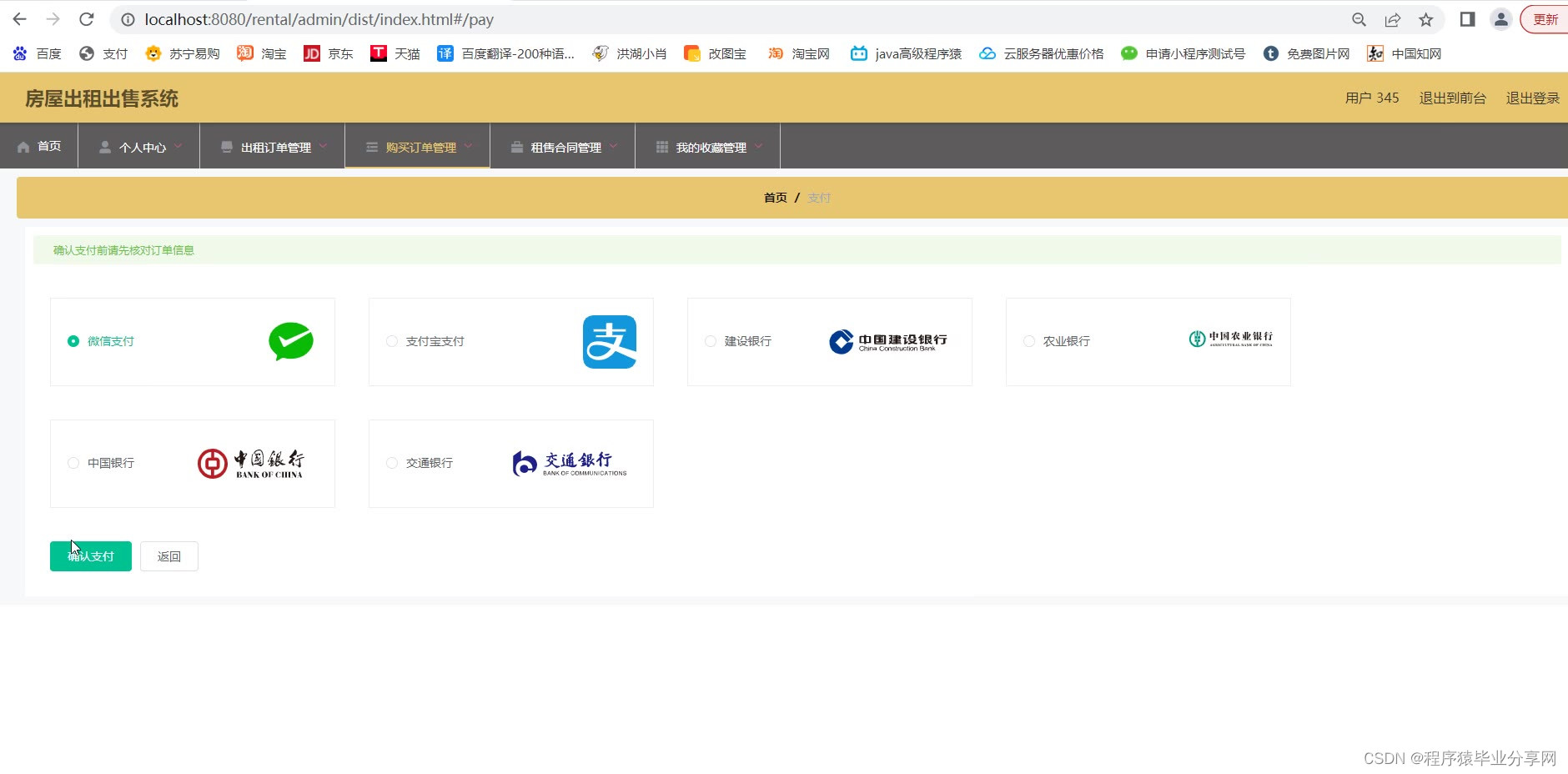Open the 中国知网 bookmark

click(1405, 53)
